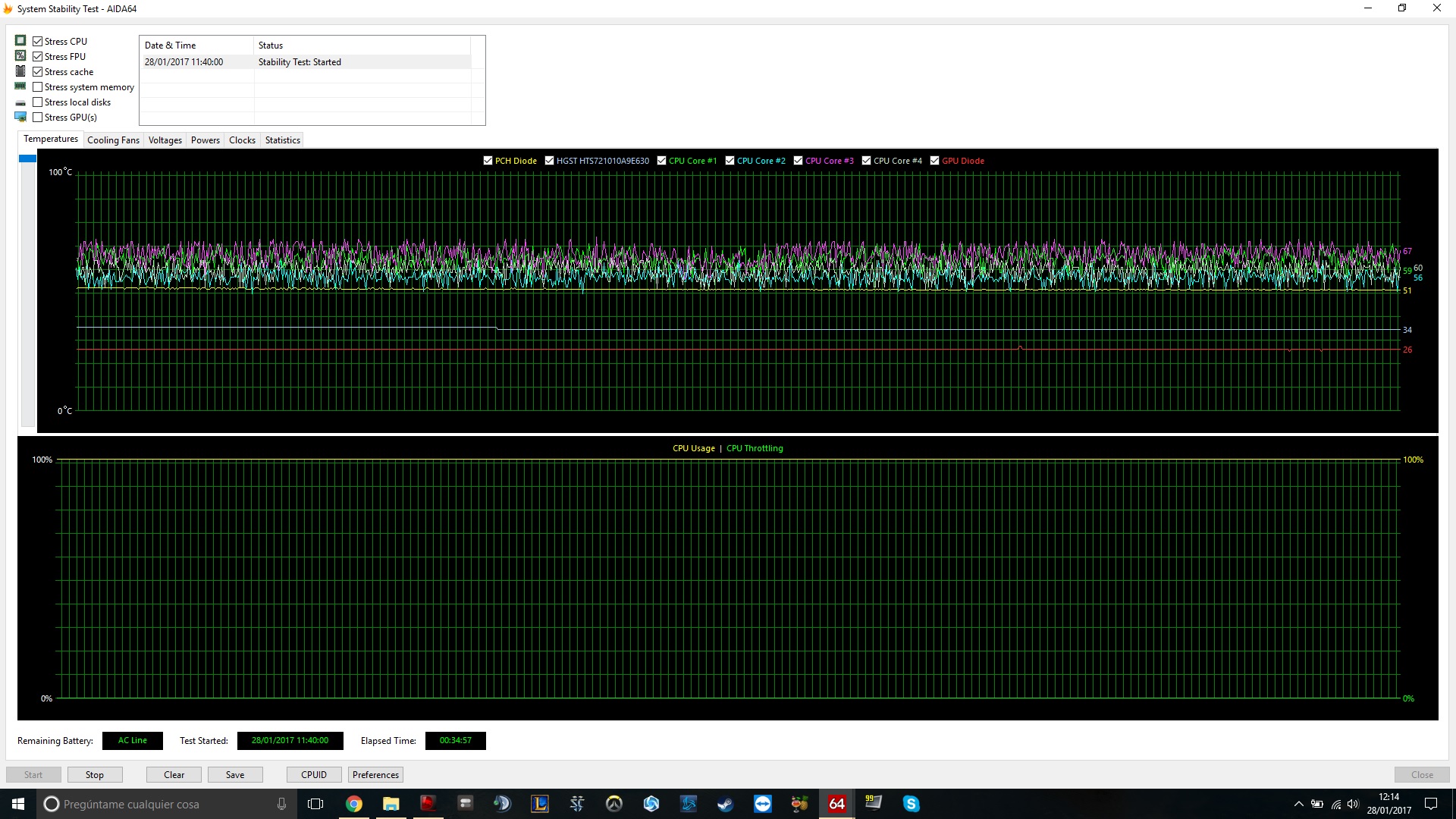Viewport: 1456px width, 819px height.
Task: Click the disk icon beside Stress local disks
Action: coord(20,102)
